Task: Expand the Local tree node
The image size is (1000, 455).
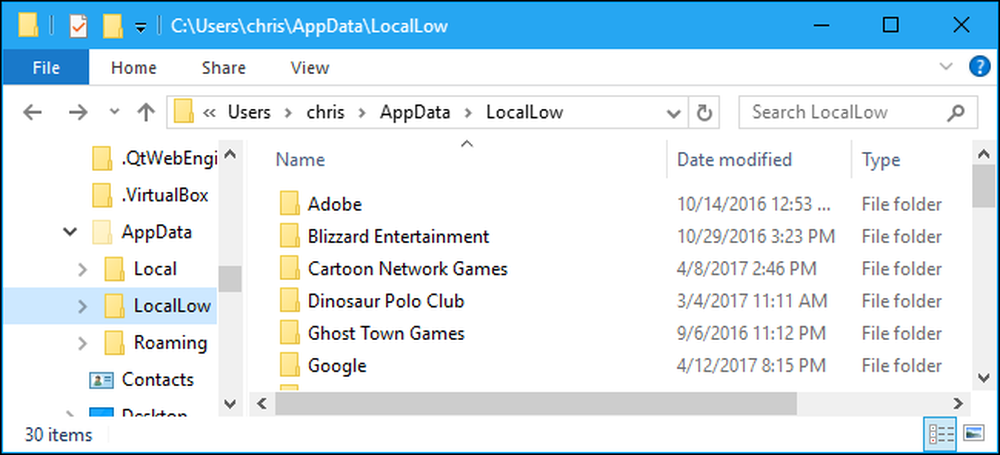Action: pos(82,269)
